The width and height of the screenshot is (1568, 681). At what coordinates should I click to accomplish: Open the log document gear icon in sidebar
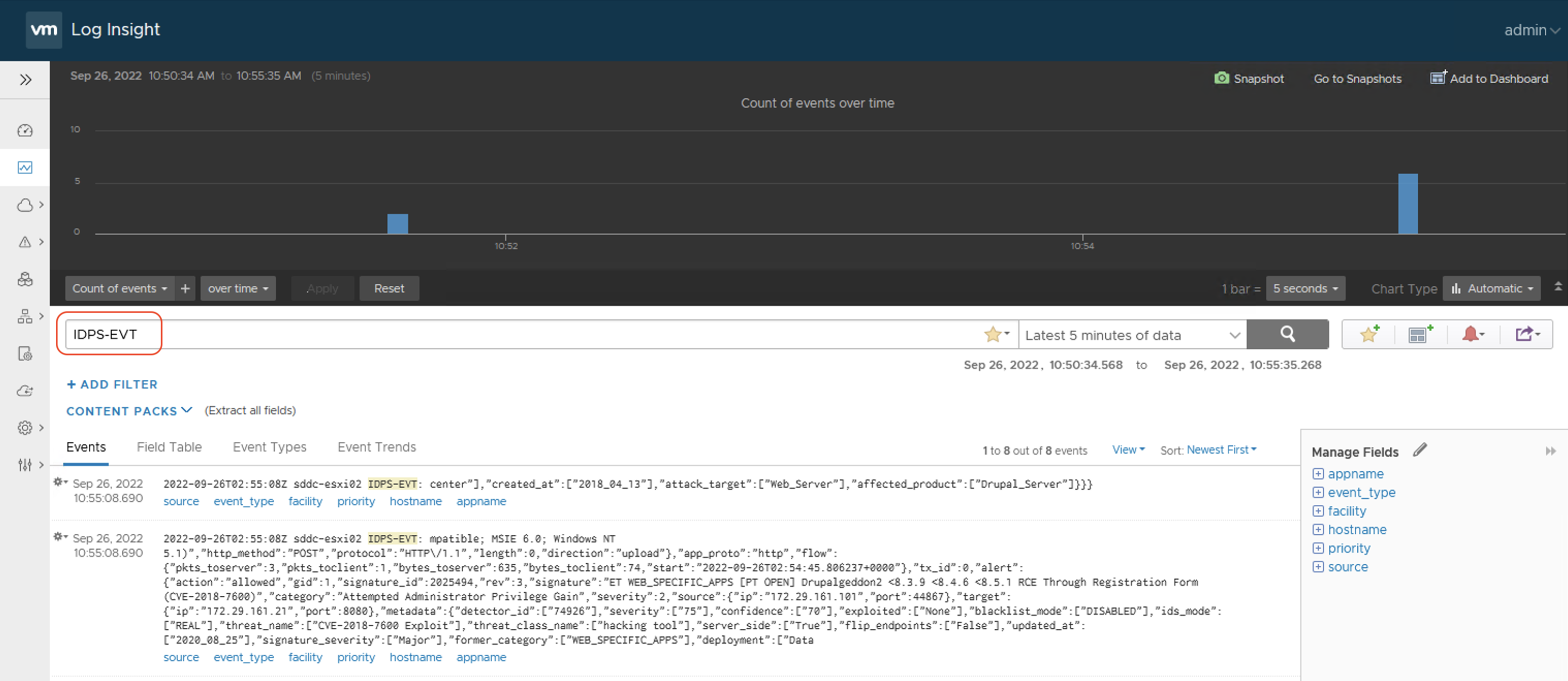point(25,353)
